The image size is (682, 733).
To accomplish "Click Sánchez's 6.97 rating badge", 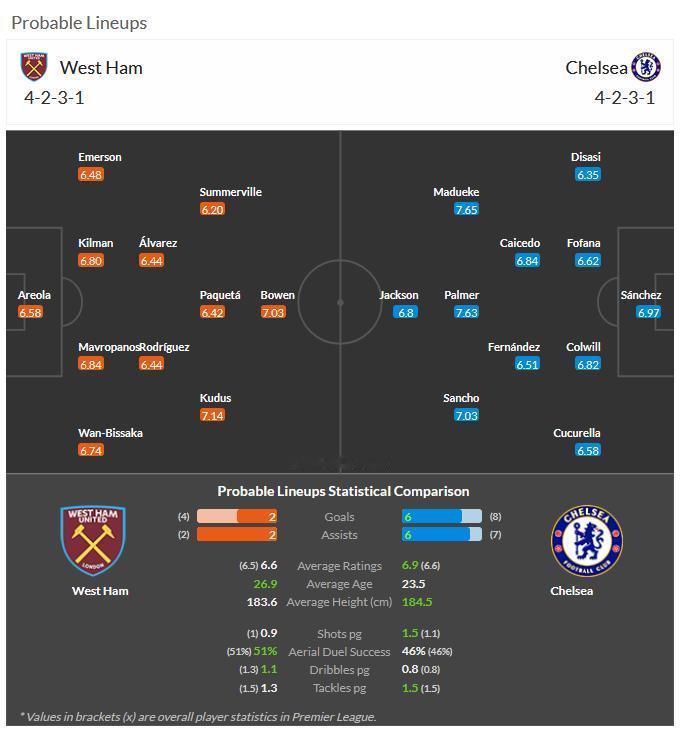I will click(x=649, y=312).
